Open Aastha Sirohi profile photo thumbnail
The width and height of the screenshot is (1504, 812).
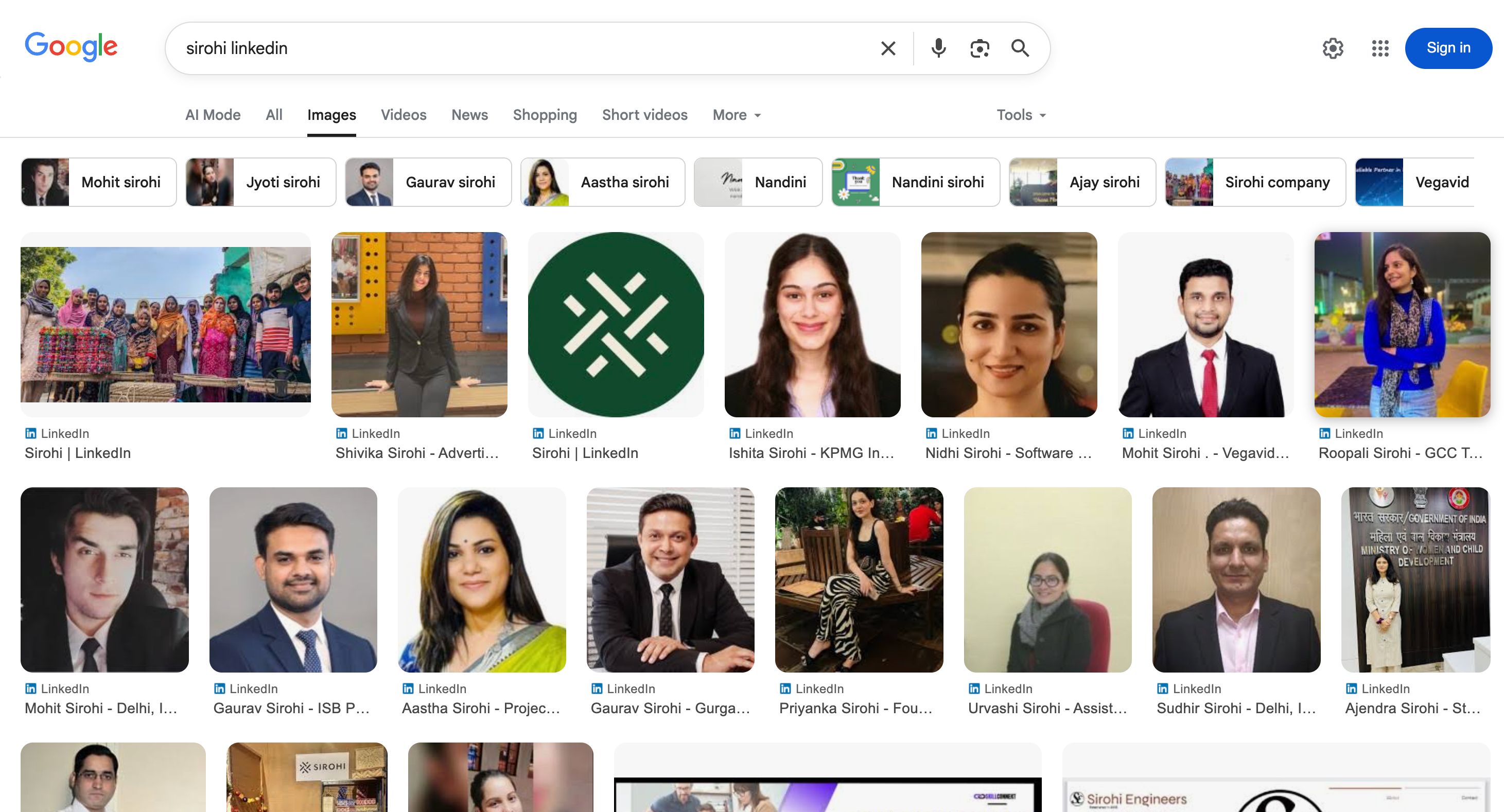482,579
